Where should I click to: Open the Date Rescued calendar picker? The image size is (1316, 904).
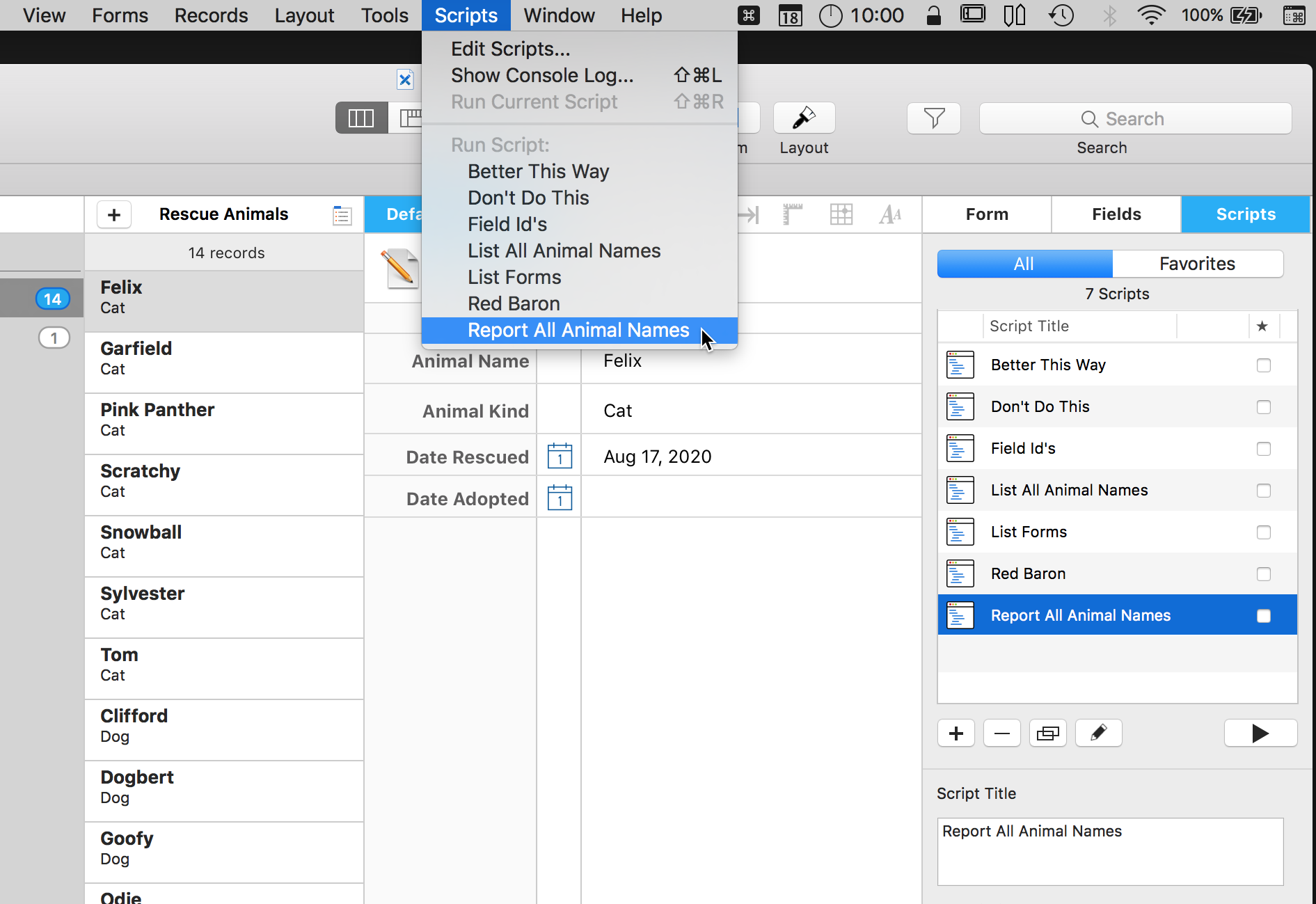coord(560,457)
